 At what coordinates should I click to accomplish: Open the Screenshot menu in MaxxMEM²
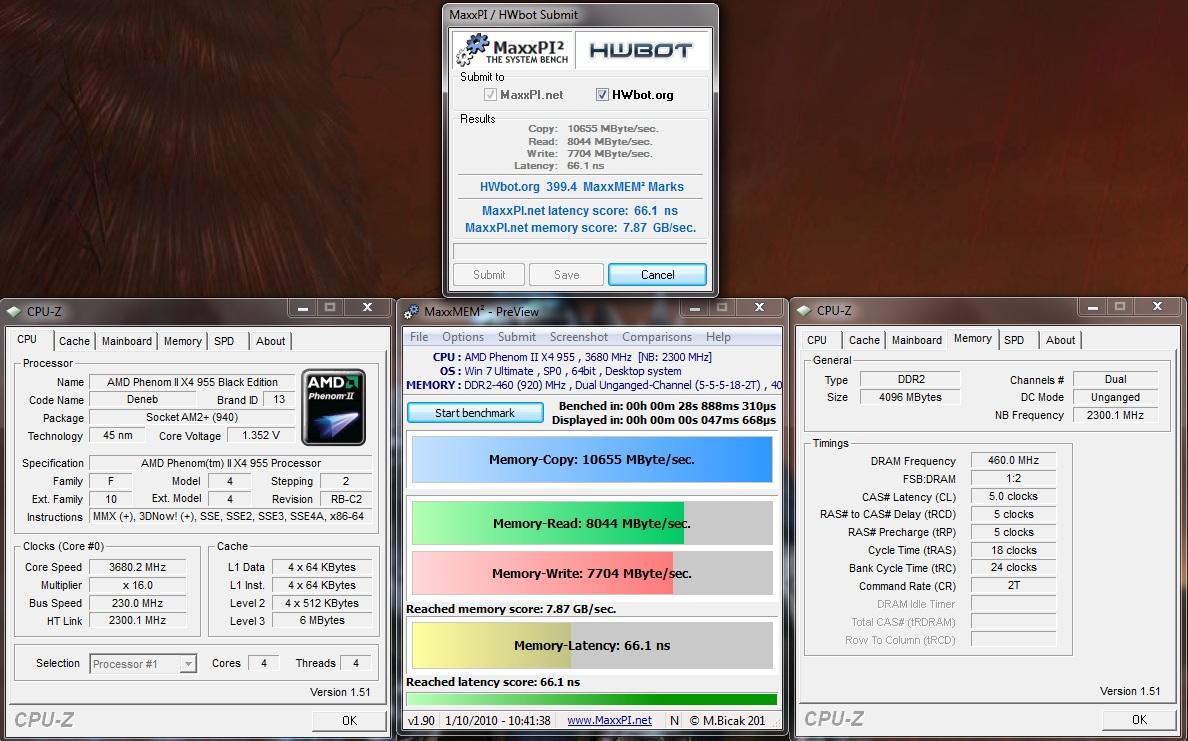point(579,337)
